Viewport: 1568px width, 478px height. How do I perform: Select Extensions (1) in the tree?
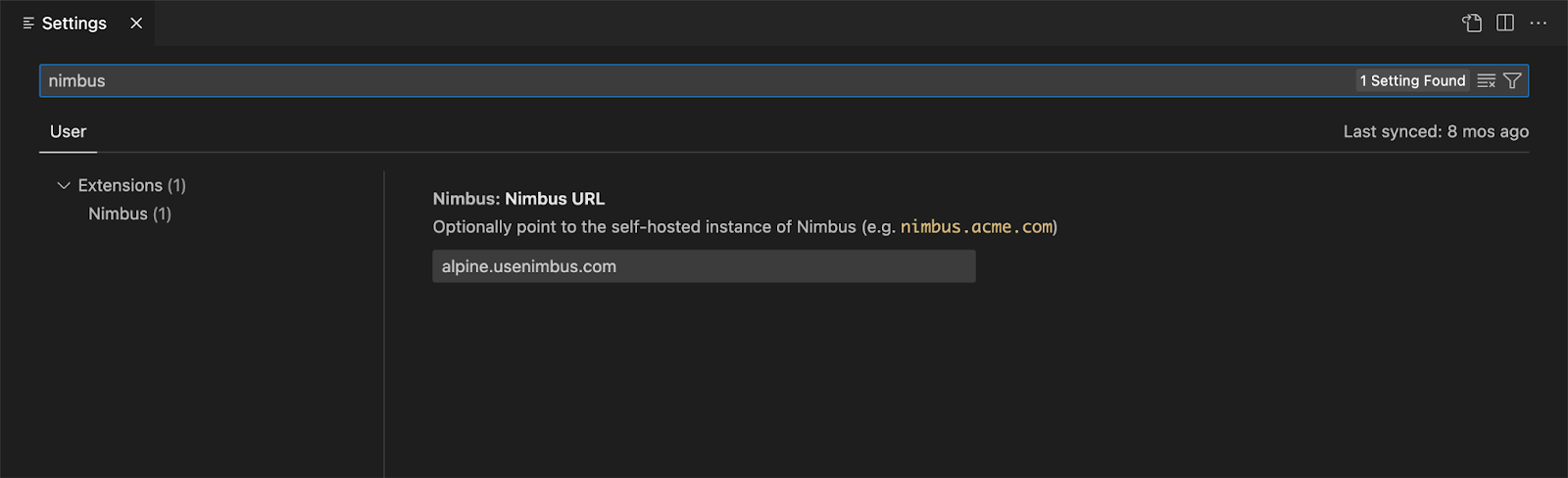click(132, 185)
